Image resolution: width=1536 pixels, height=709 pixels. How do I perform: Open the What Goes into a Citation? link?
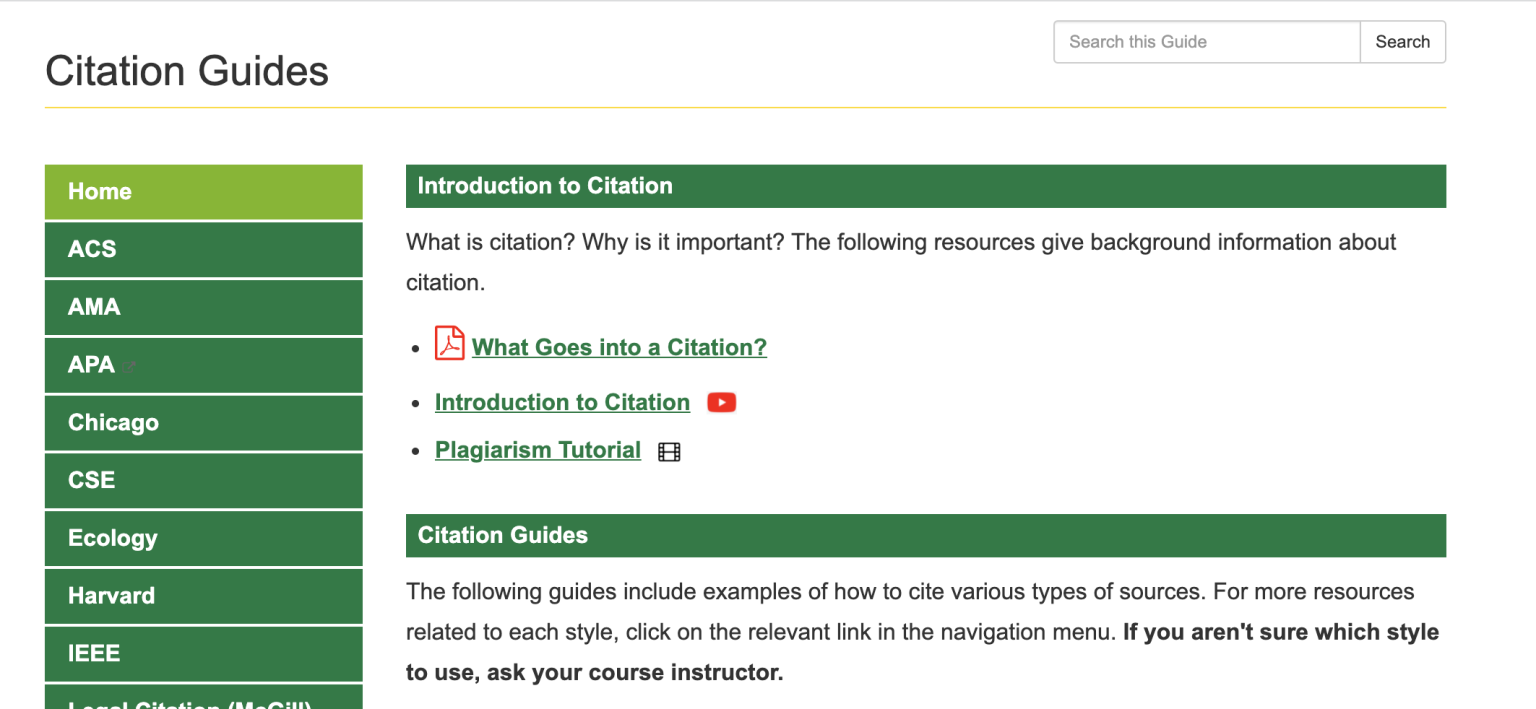point(619,347)
